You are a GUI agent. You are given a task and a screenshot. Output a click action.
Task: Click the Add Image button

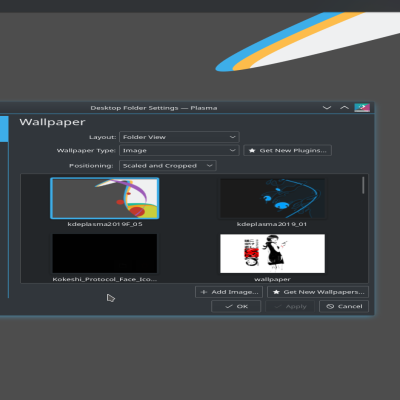point(229,292)
